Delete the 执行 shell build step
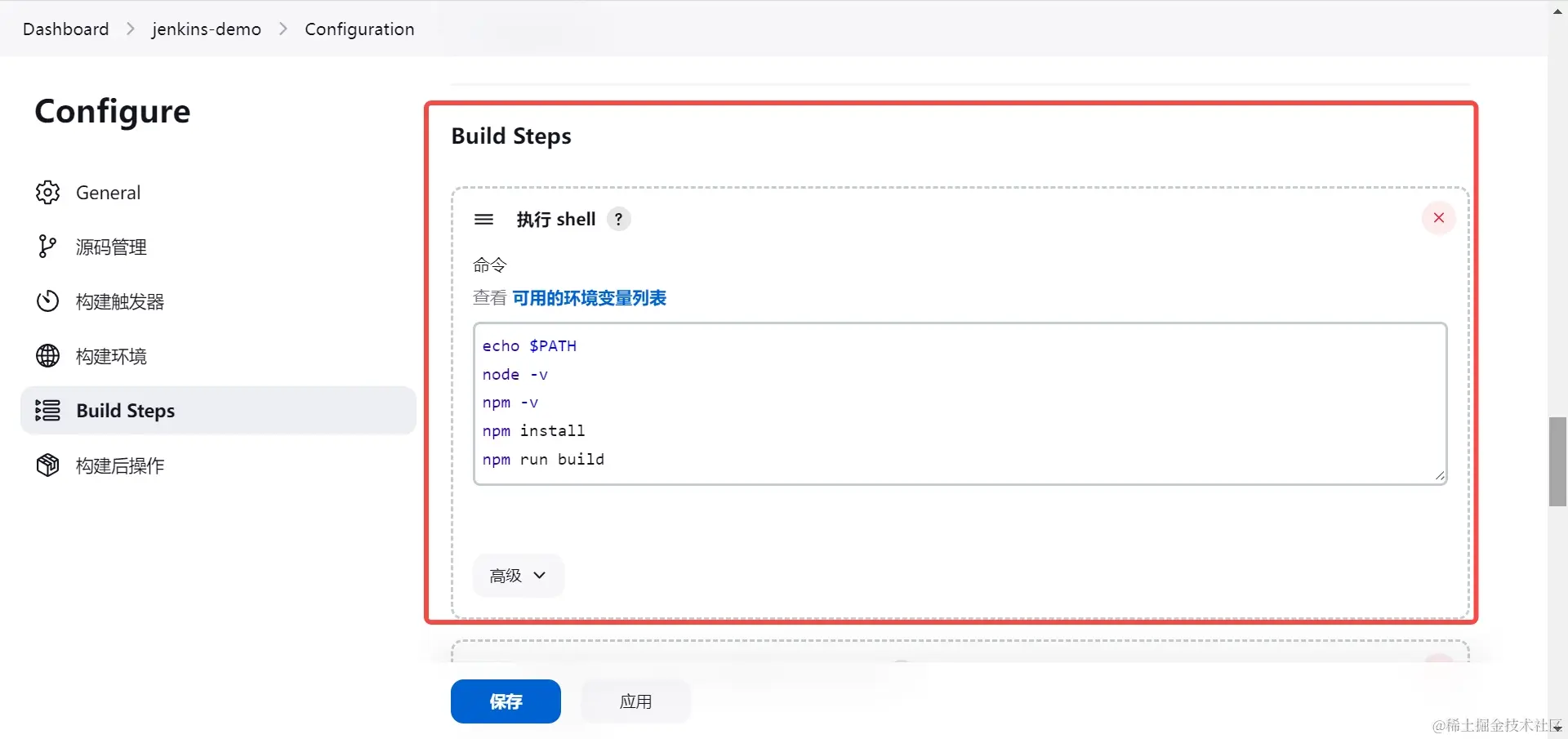1568x739 pixels. tap(1439, 218)
